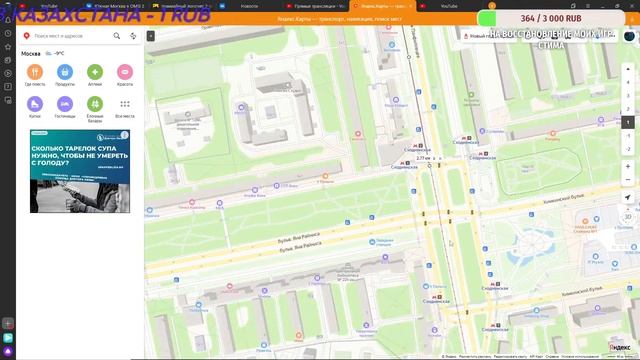Click the plus icon in the browser sidebar
This screenshot has height=360, width=640.
[8, 324]
